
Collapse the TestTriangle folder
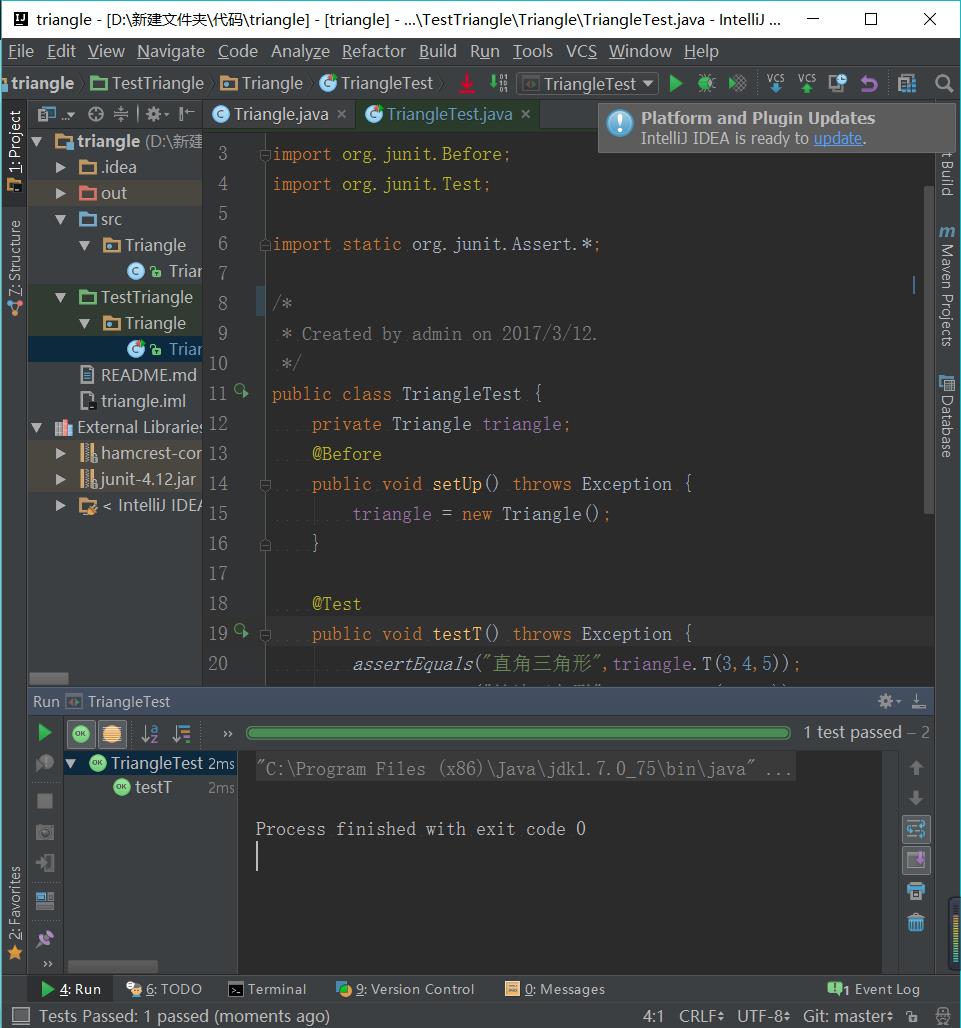pyautogui.click(x=60, y=298)
